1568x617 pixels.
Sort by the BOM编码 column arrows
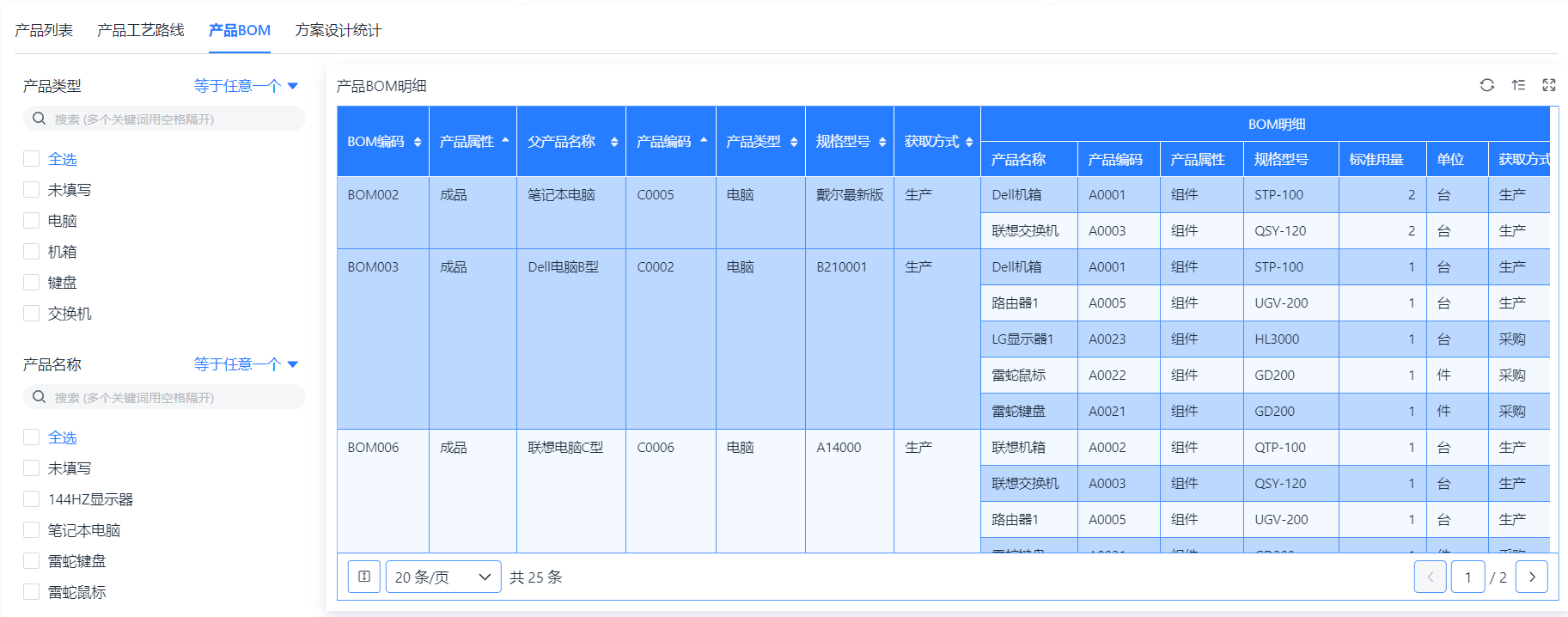point(418,142)
